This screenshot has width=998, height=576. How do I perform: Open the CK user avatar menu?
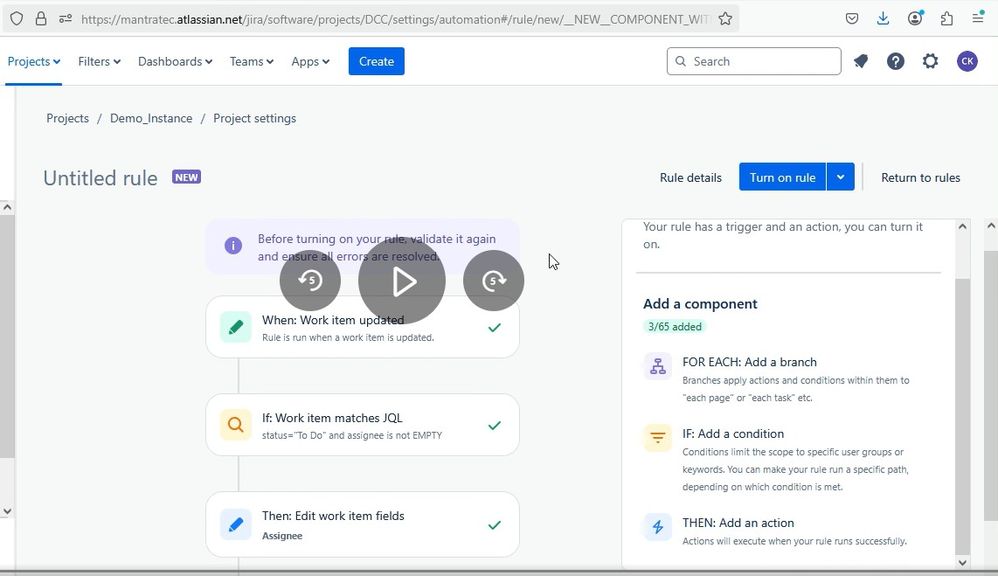(x=967, y=61)
